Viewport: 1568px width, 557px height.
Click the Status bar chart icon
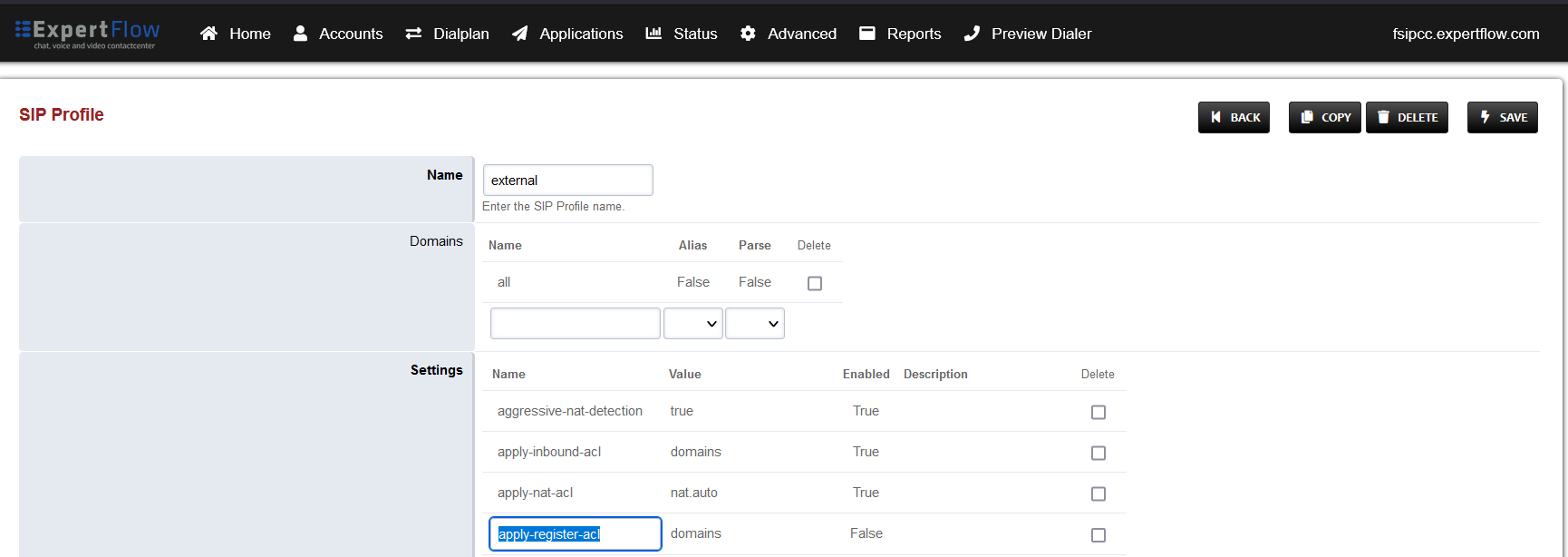(x=653, y=34)
